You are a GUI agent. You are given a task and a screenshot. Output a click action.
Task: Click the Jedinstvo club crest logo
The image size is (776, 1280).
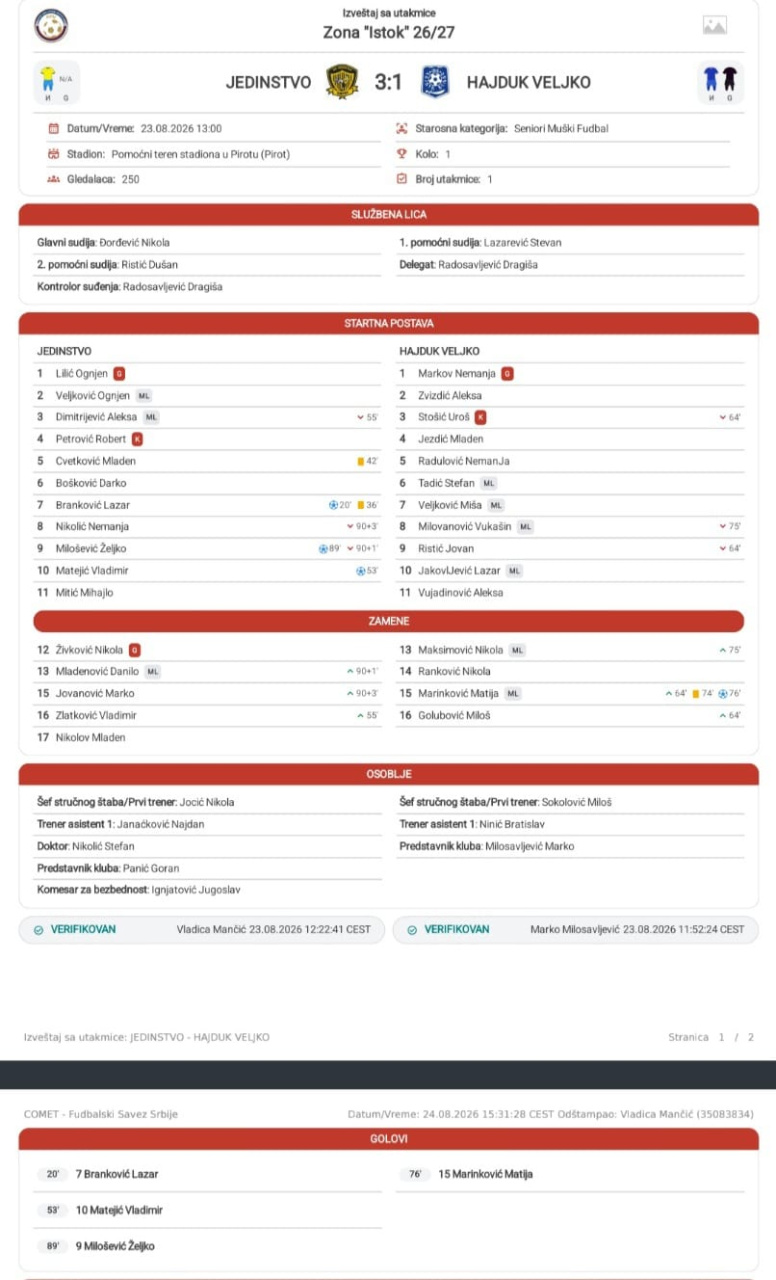tap(342, 82)
